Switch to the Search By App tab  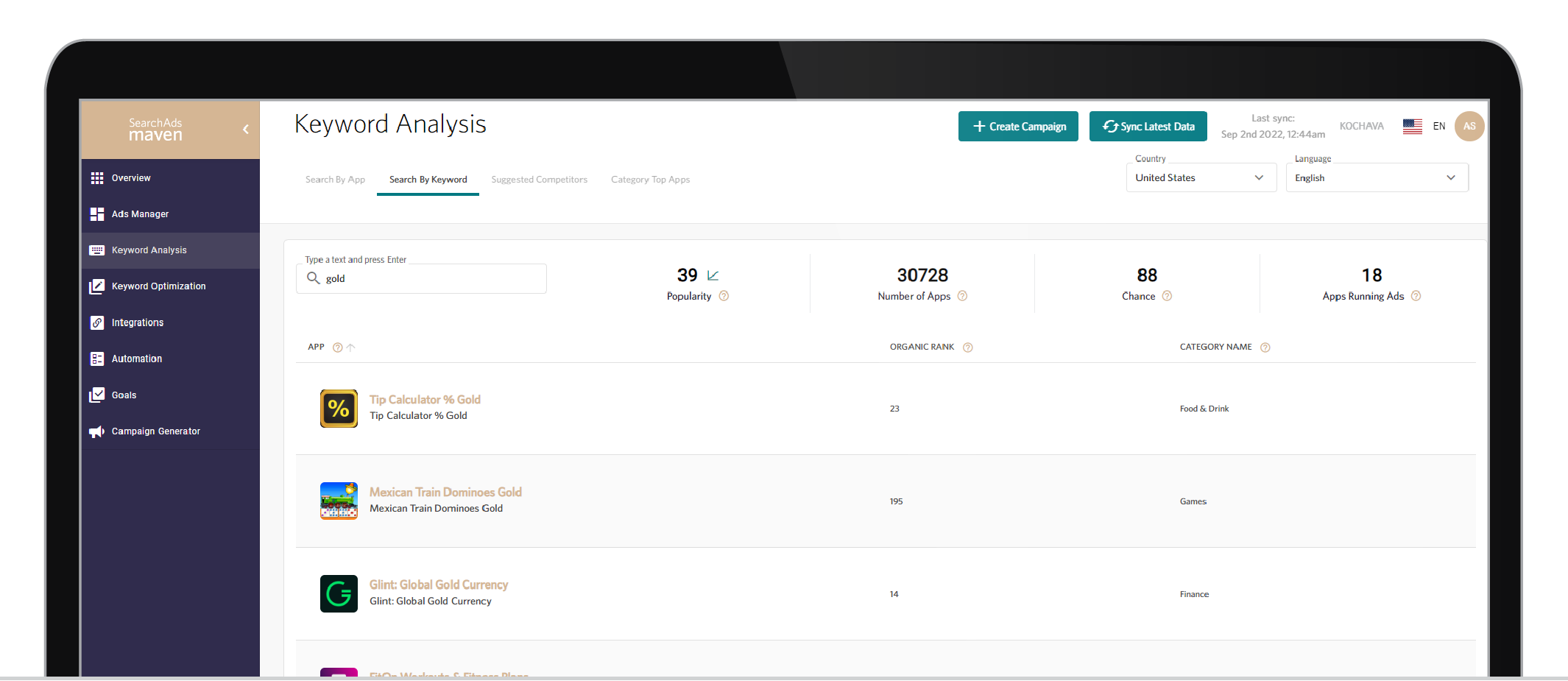pyautogui.click(x=335, y=180)
